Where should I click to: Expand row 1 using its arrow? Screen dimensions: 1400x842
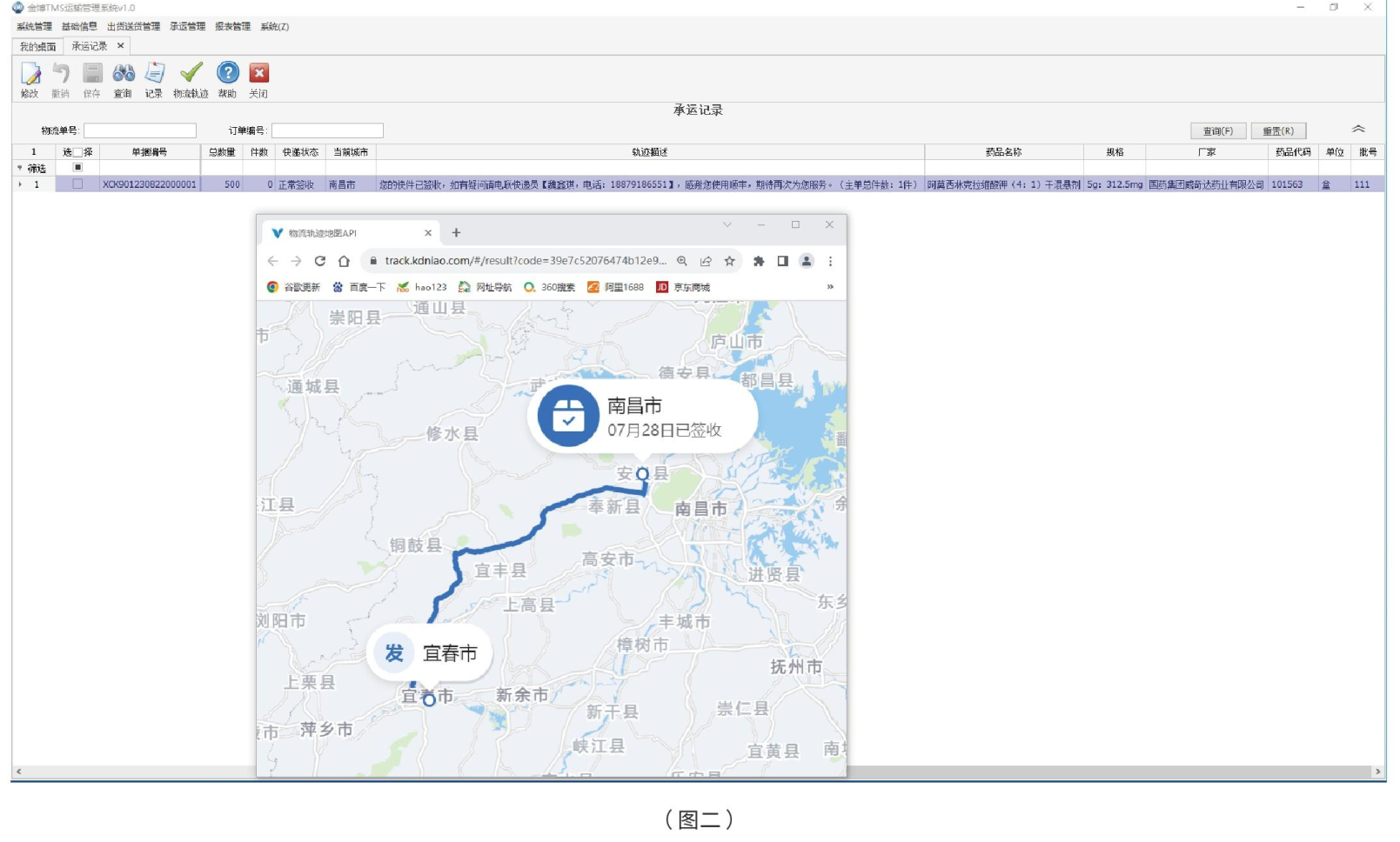coord(20,184)
